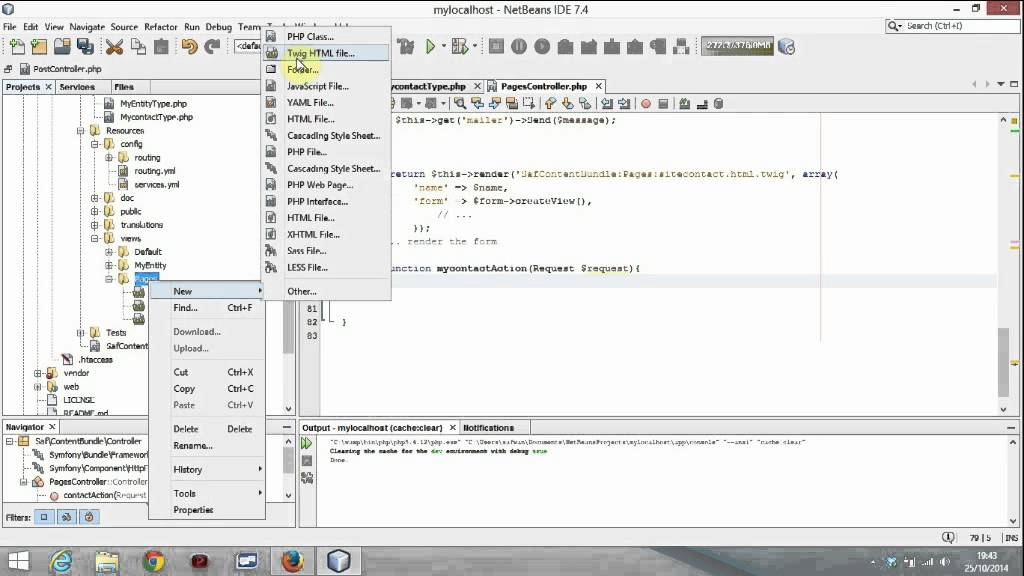The height and width of the screenshot is (576, 1024).
Task: Select services.yml in the project tree
Action: coord(157,185)
